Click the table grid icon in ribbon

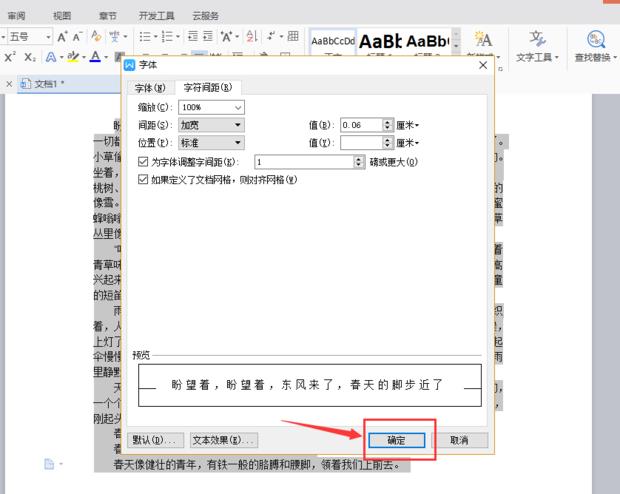[x=293, y=36]
